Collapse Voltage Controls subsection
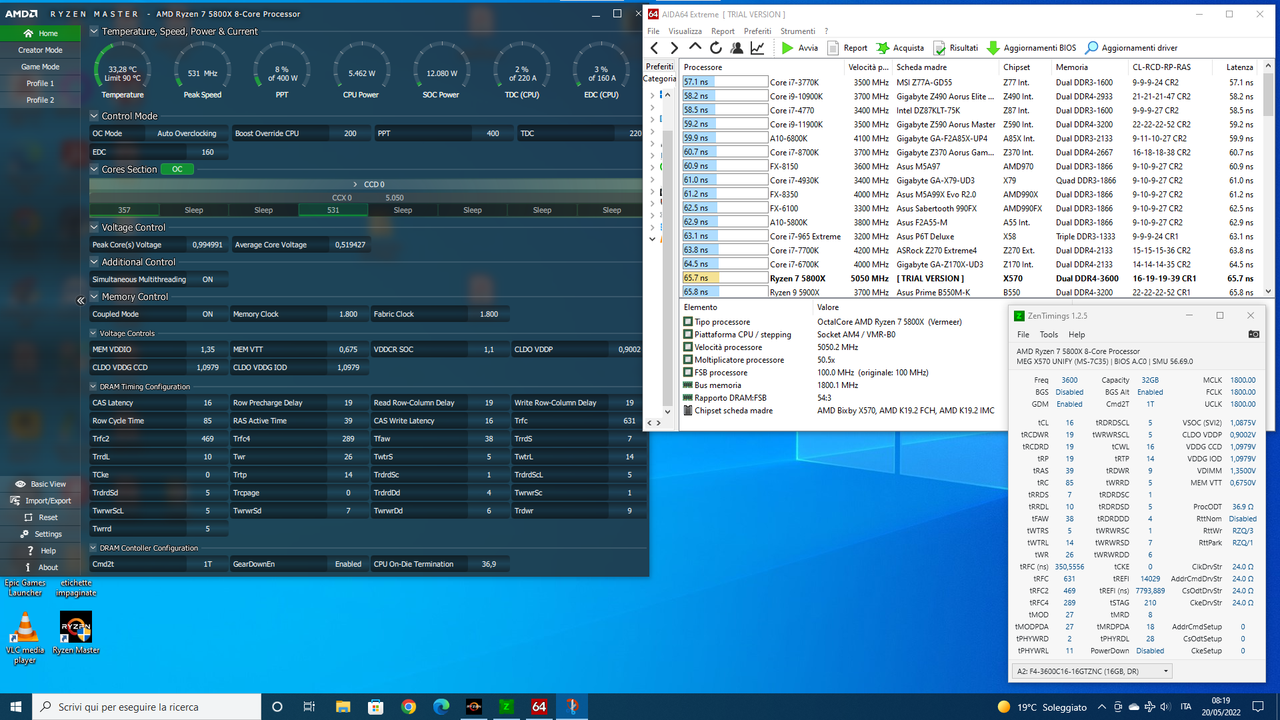This screenshot has width=1280, height=720. click(94, 332)
